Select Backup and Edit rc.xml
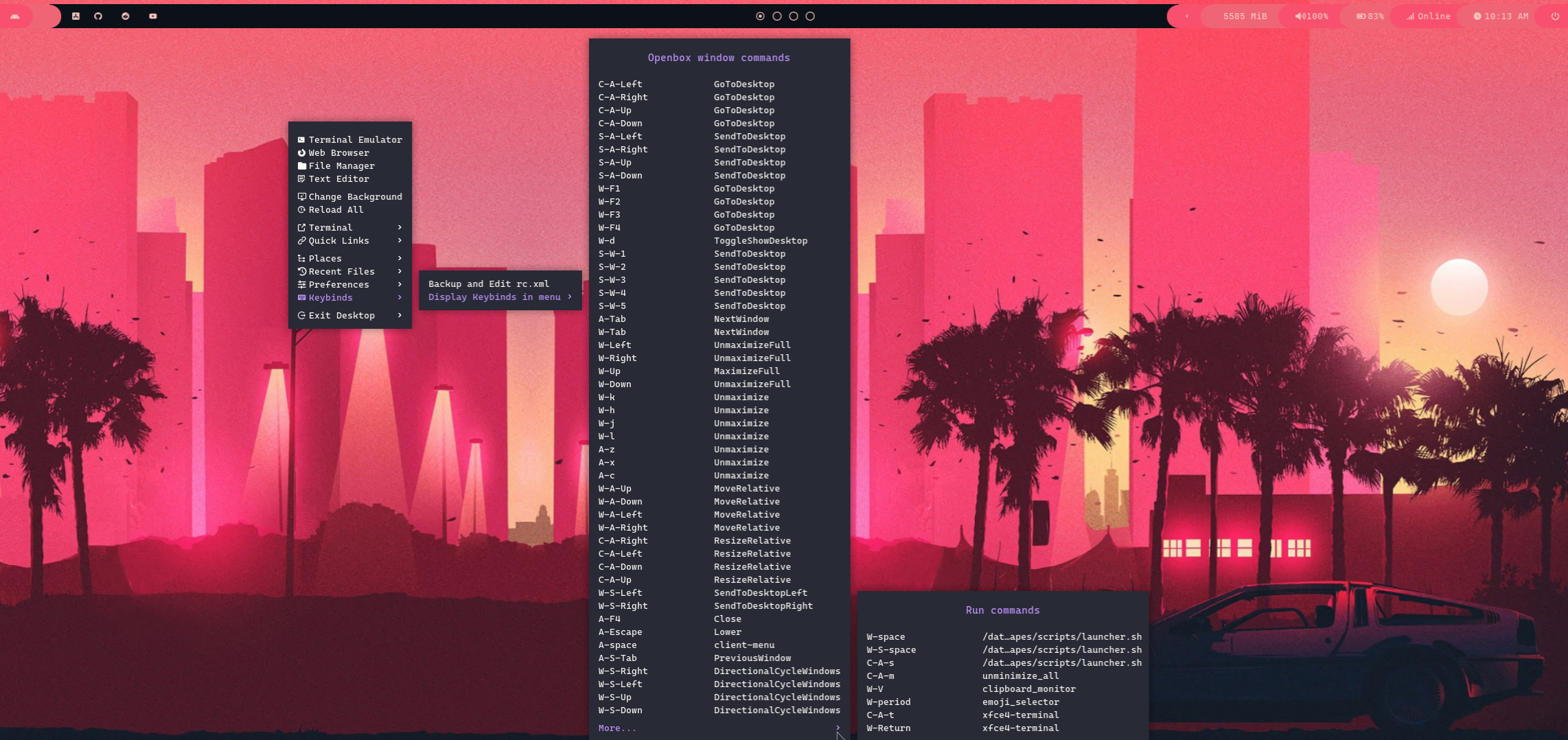The width and height of the screenshot is (1568, 740). click(x=500, y=284)
